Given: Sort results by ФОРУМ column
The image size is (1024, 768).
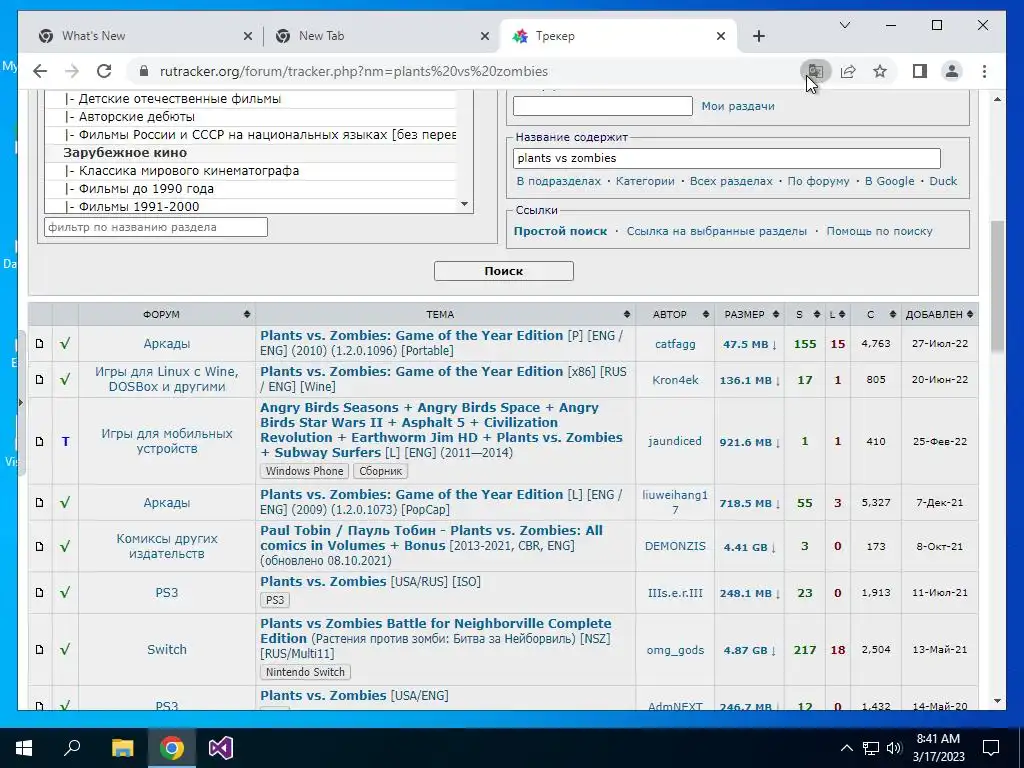Looking at the screenshot, I should (x=167, y=314).
